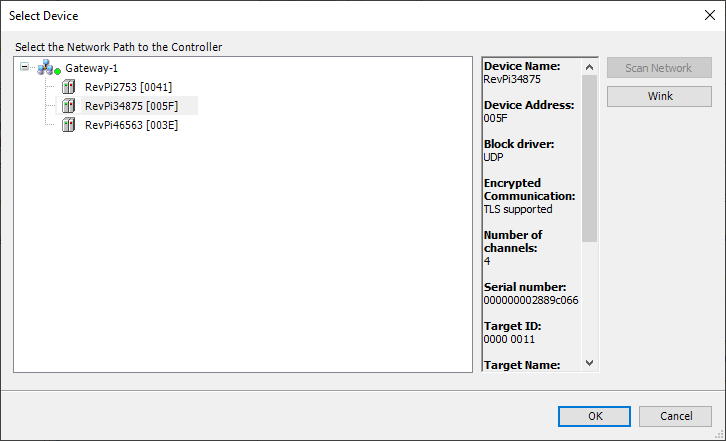The height and width of the screenshot is (441, 726).
Task: Click the Scan Network button
Action: tap(658, 68)
